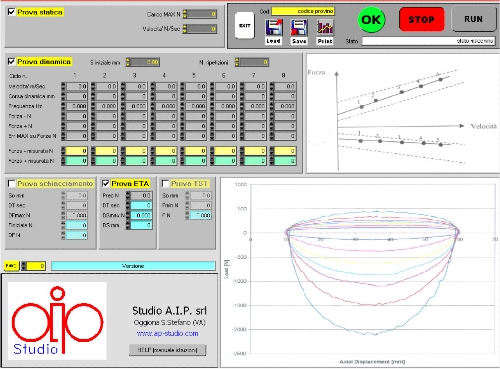Enable the Prova schiacciamento checkbox
This screenshot has width=500, height=369.
pos(11,183)
